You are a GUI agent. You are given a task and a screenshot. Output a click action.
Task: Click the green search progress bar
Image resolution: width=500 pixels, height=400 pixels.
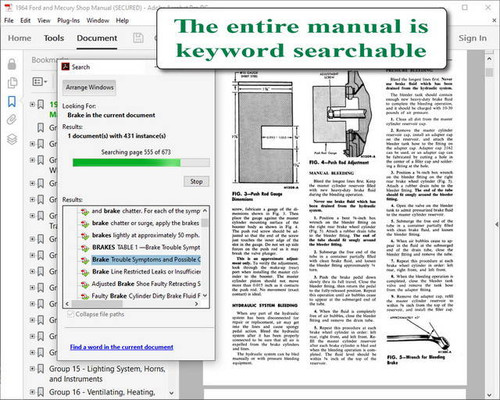point(141,163)
